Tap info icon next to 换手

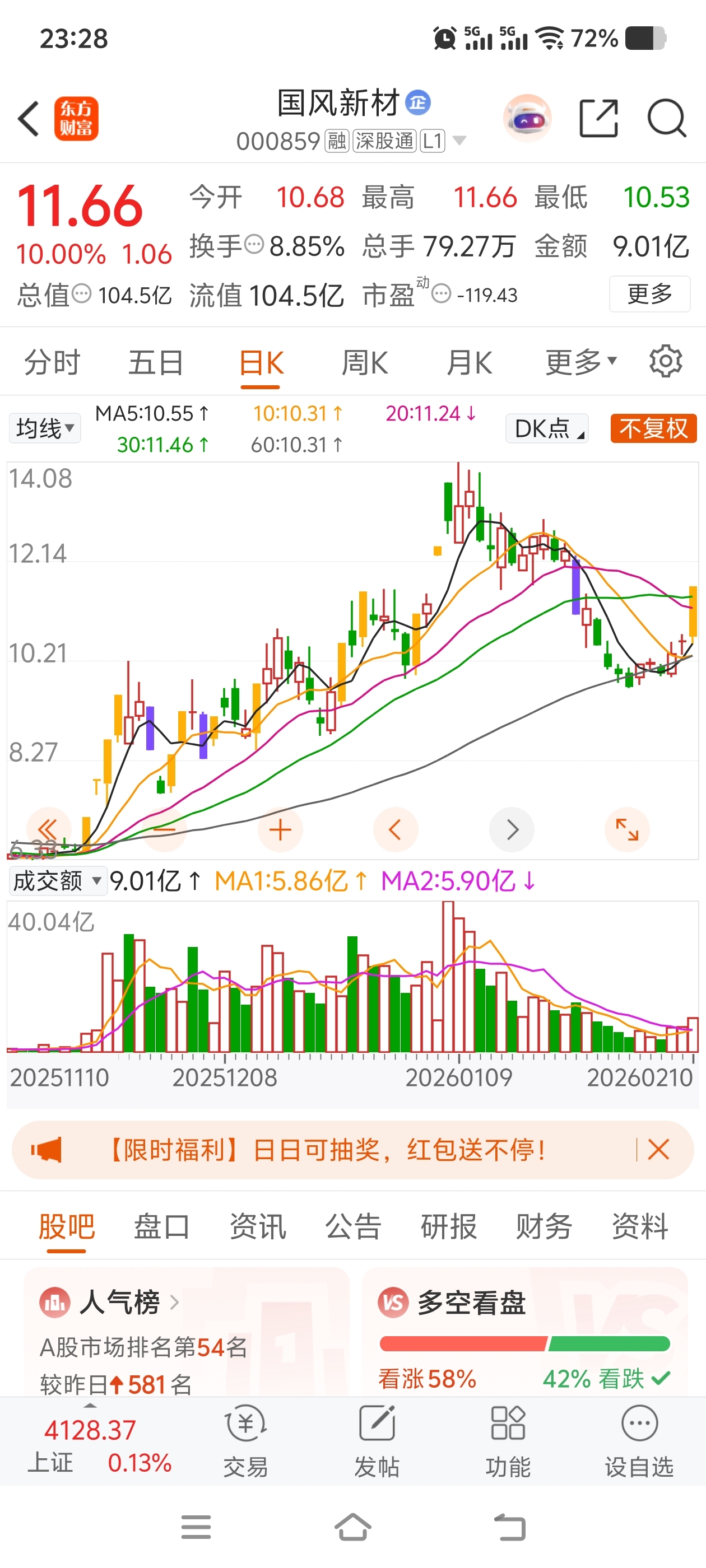(x=254, y=245)
